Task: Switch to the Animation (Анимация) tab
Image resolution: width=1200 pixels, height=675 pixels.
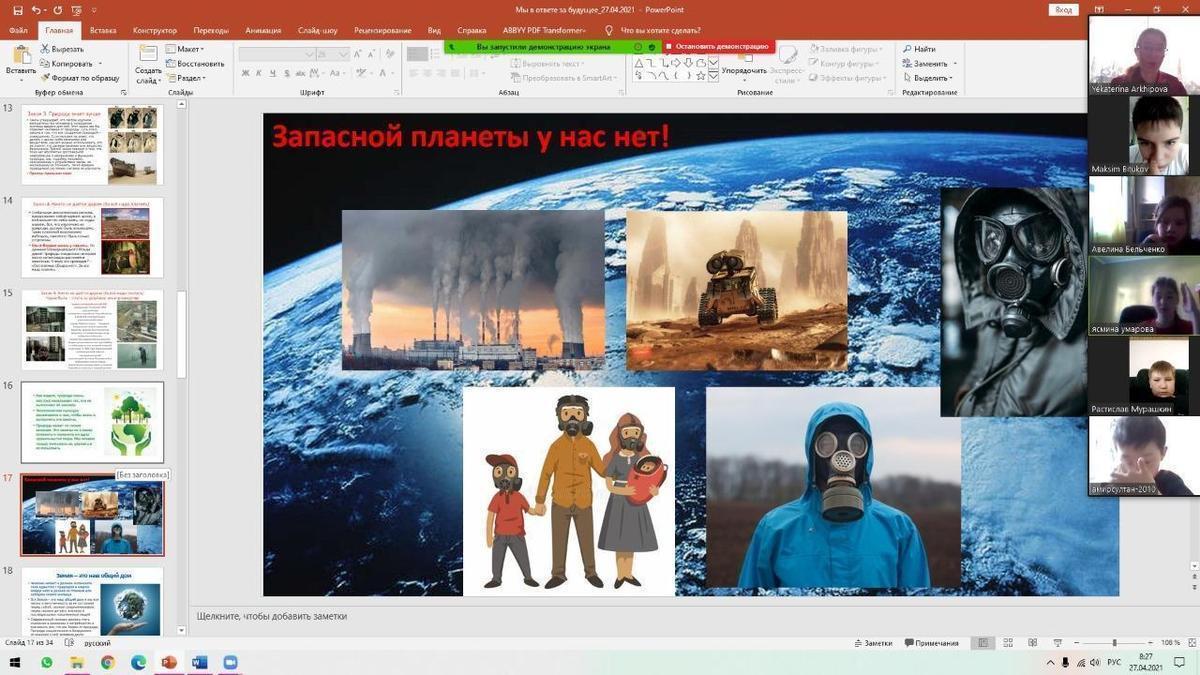Action: click(x=262, y=31)
